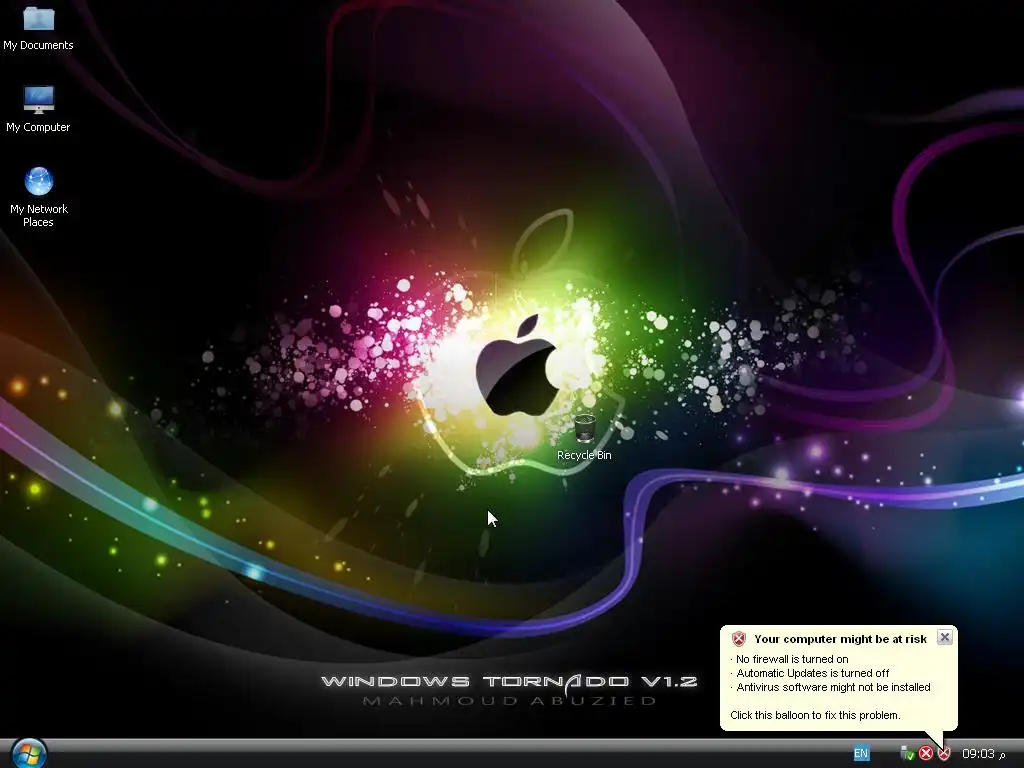Click the Safely Remove Hardware tray icon

tap(907, 754)
